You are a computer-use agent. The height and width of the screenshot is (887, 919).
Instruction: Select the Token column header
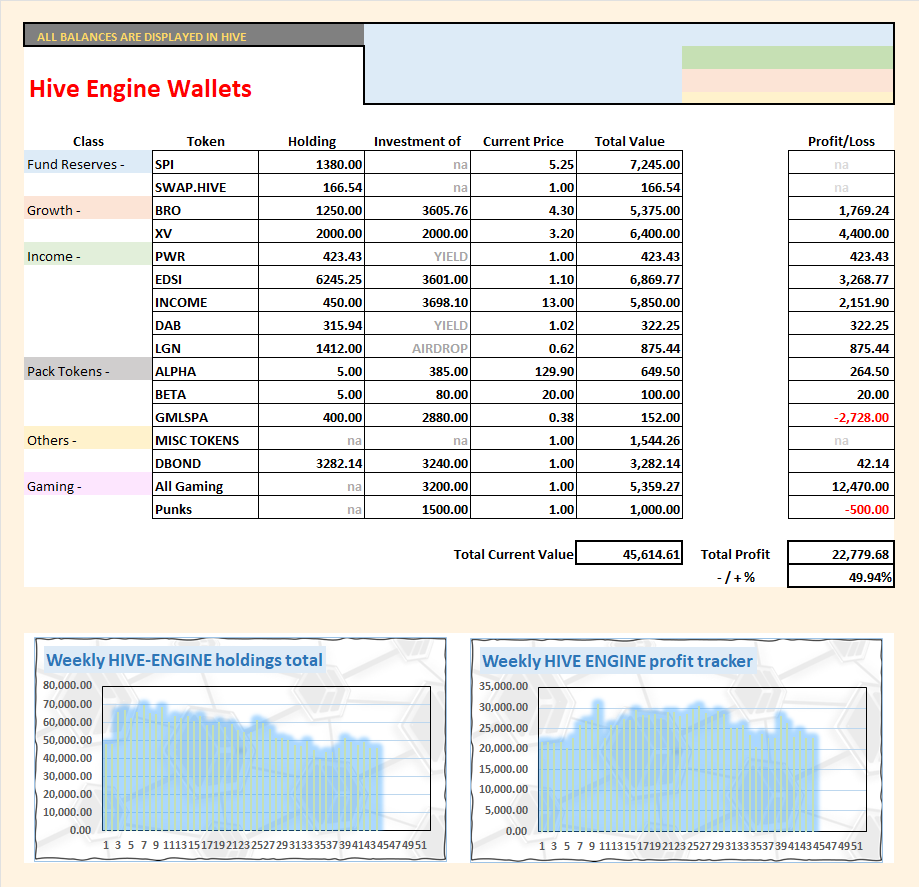click(x=205, y=141)
